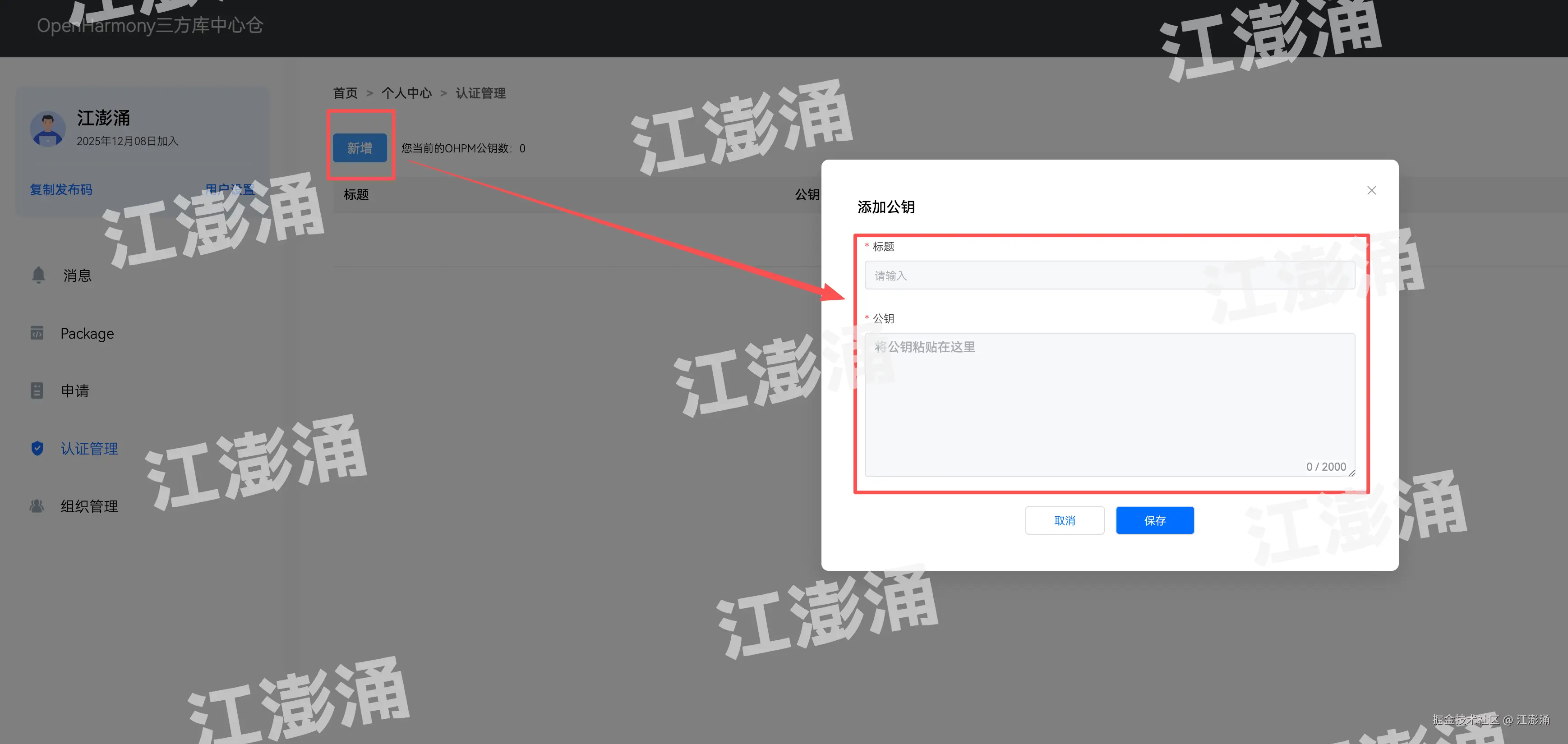Viewport: 1568px width, 744px height.
Task: Select 申请 in the sidebar
Action: [75, 390]
